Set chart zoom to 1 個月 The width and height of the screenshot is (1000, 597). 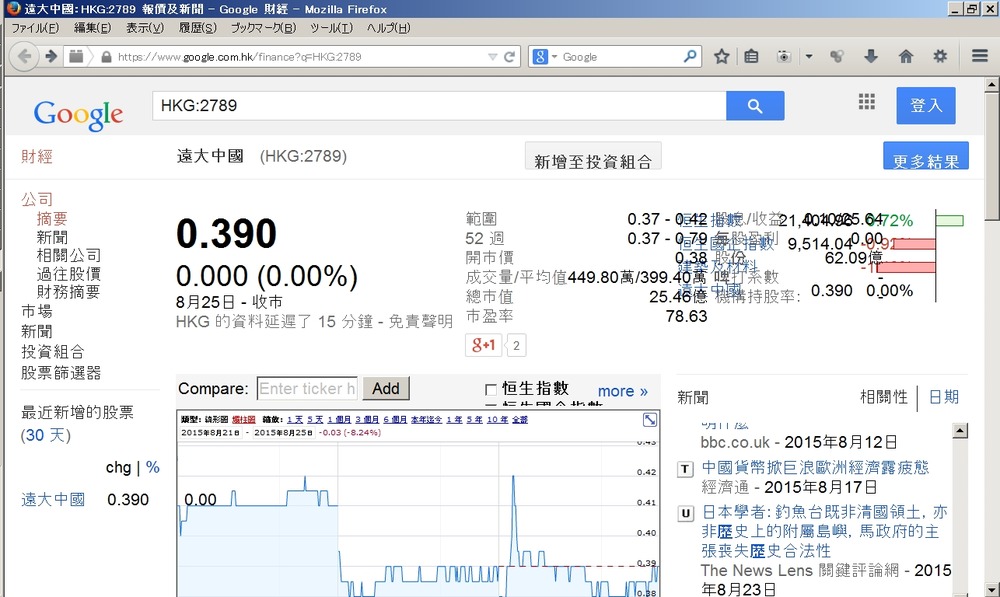point(339,420)
